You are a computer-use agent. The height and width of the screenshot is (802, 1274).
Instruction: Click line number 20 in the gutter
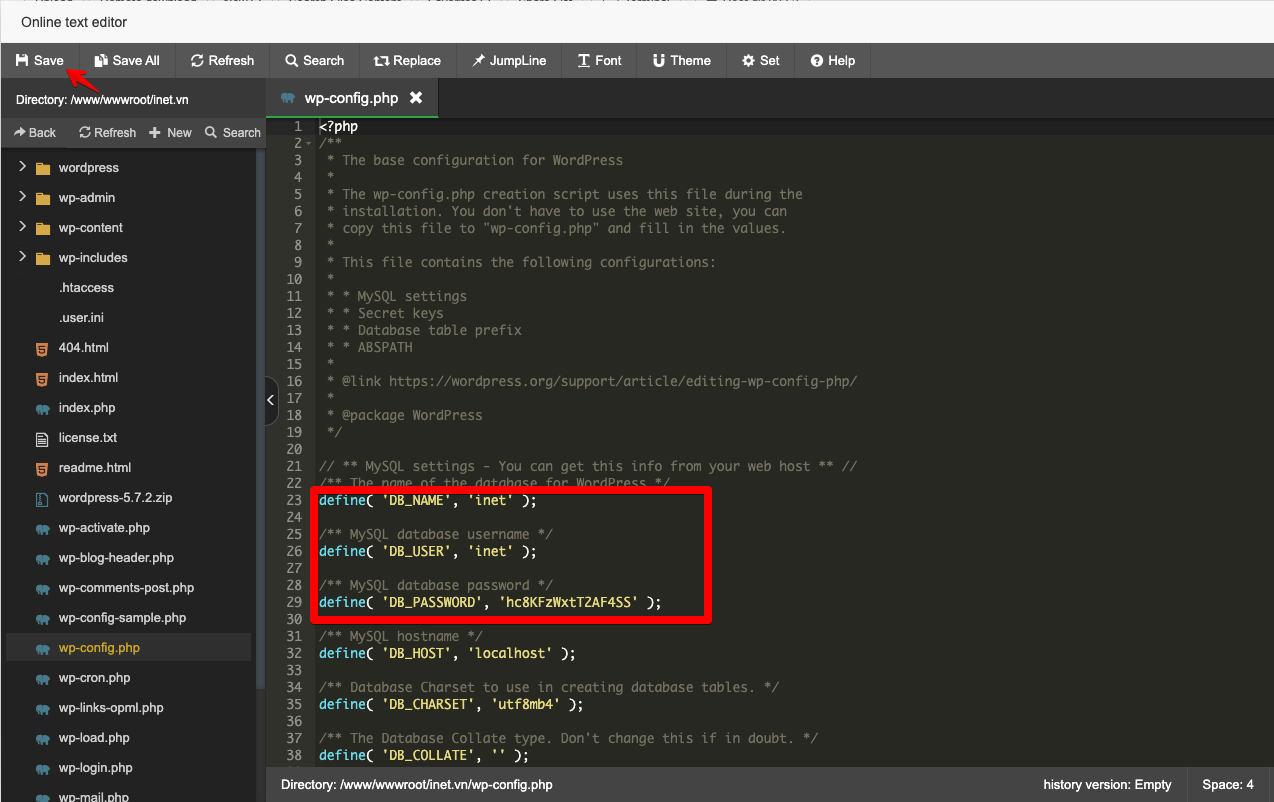[x=294, y=449]
